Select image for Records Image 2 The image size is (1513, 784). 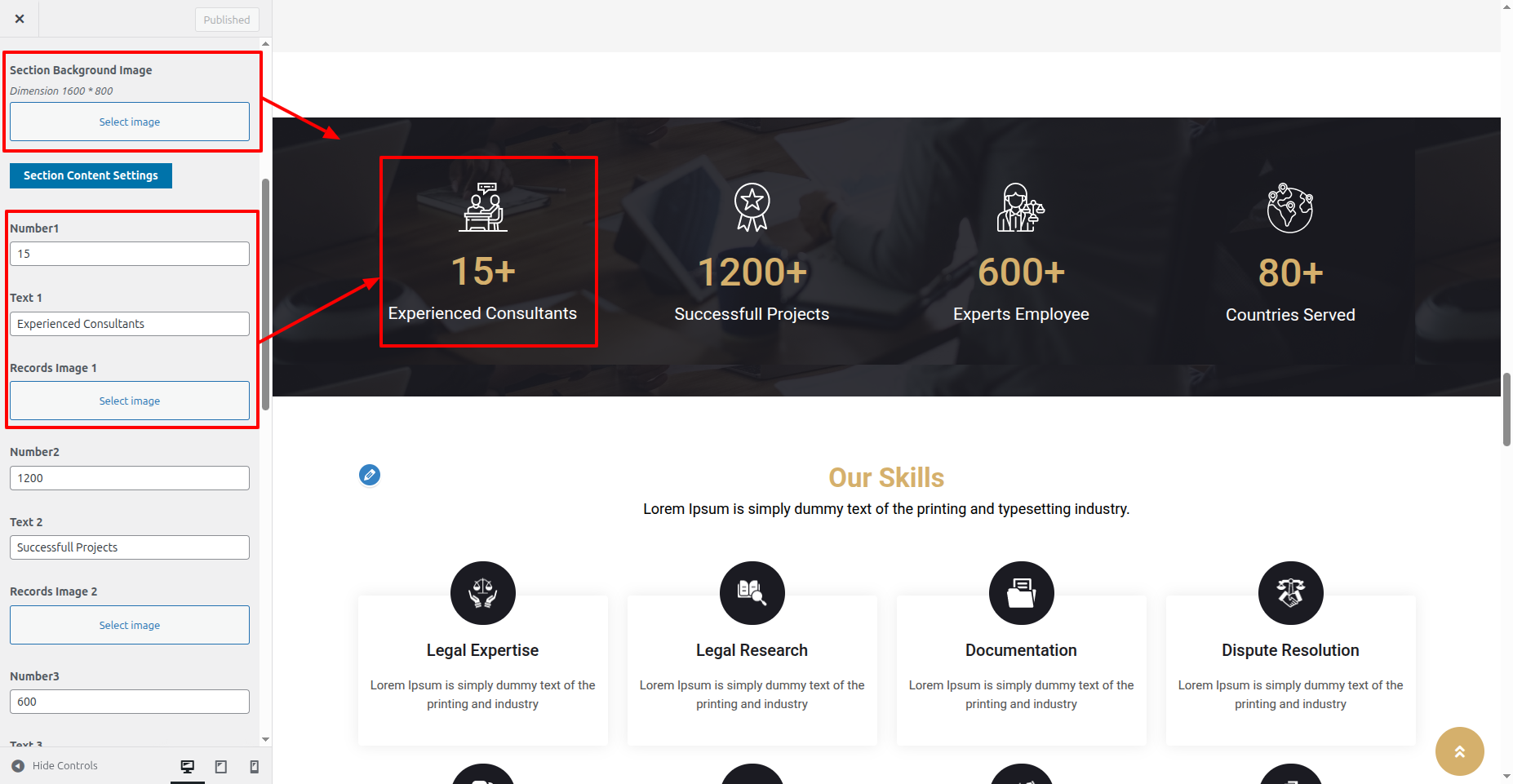tap(130, 625)
